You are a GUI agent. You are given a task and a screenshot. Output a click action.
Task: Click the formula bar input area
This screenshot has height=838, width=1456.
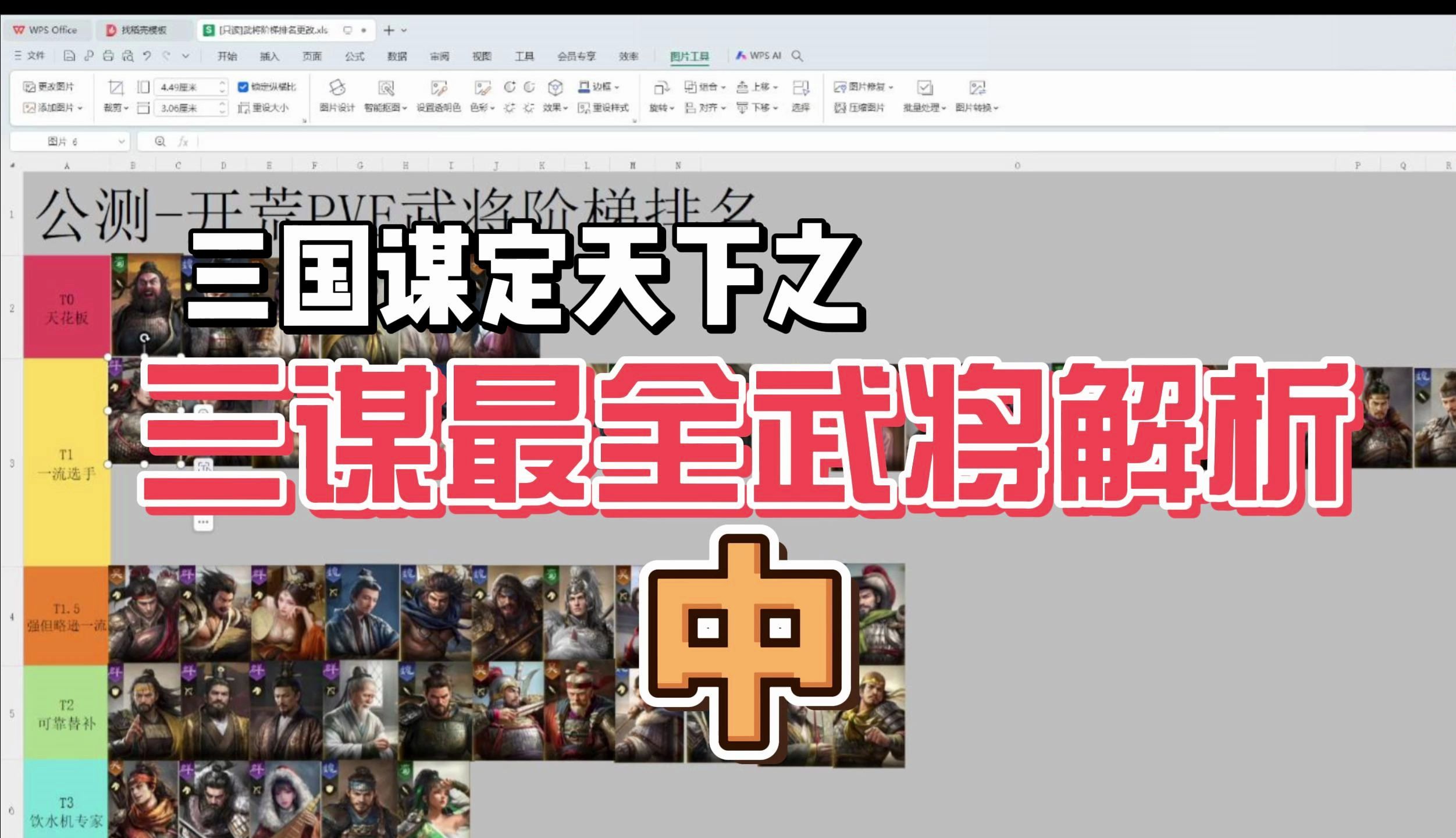click(826, 141)
